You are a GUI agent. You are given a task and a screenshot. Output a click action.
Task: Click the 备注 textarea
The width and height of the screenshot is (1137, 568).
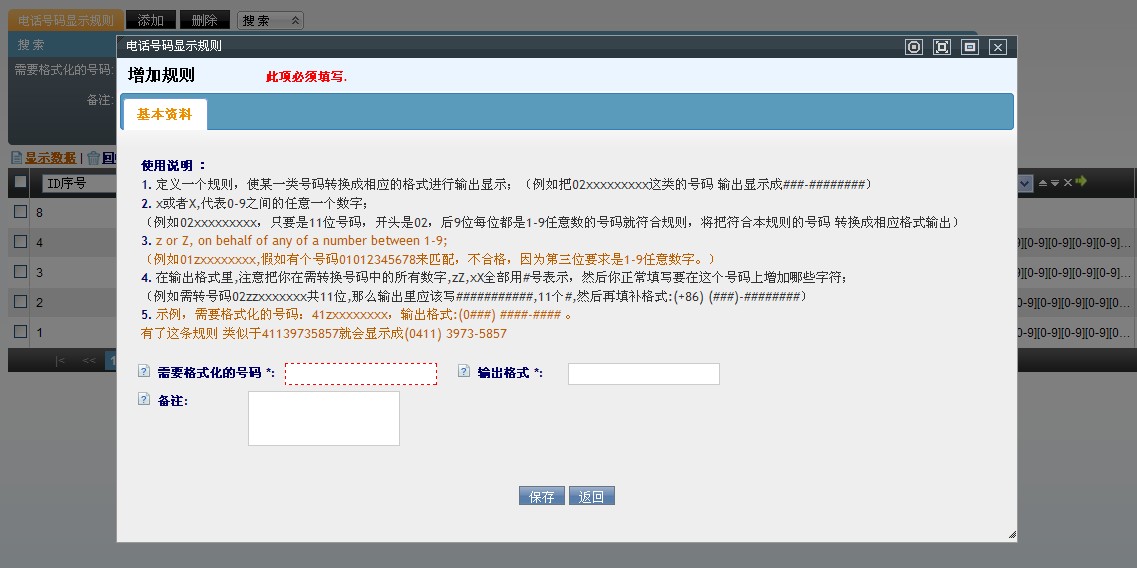click(x=323, y=418)
